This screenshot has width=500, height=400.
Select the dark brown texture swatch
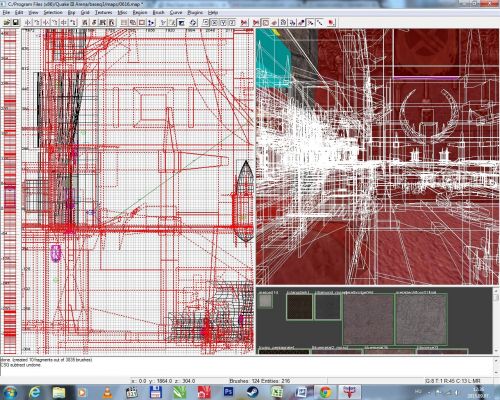299,307
